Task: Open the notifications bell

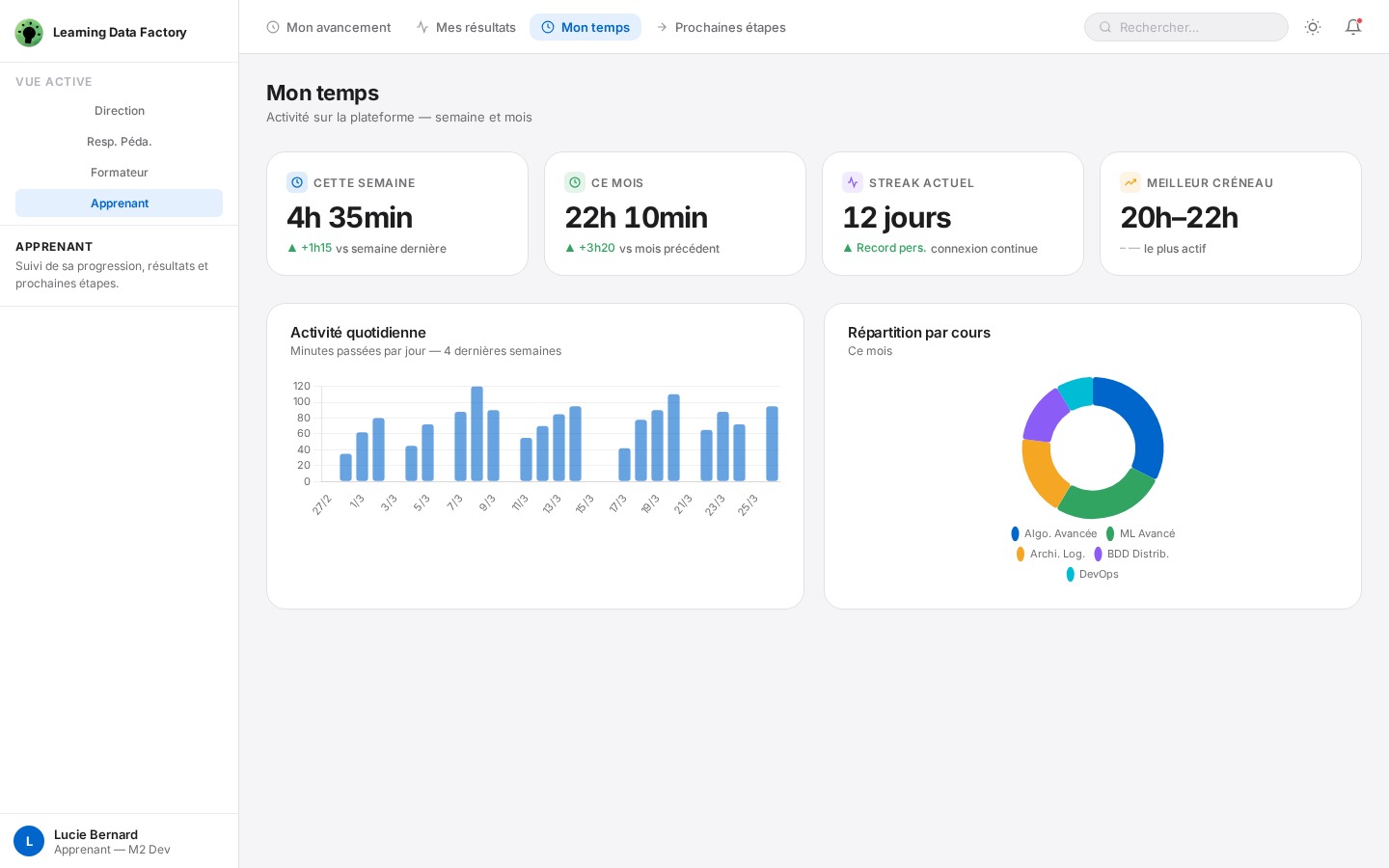Action: point(1353,27)
